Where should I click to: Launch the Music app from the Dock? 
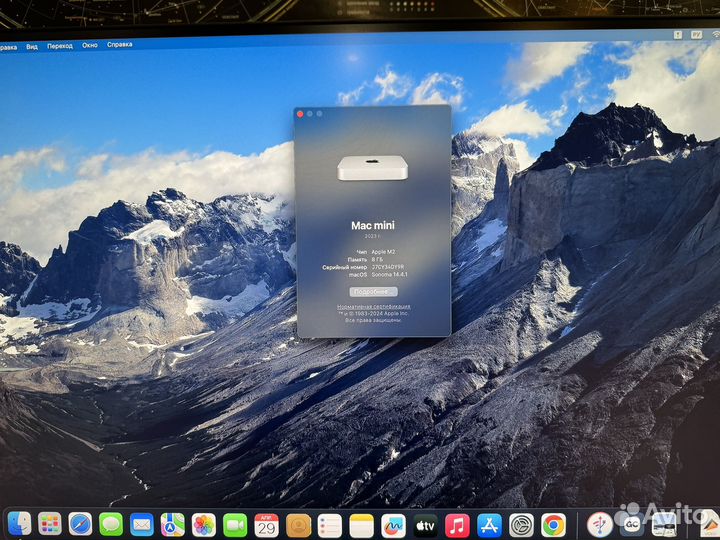(457, 526)
